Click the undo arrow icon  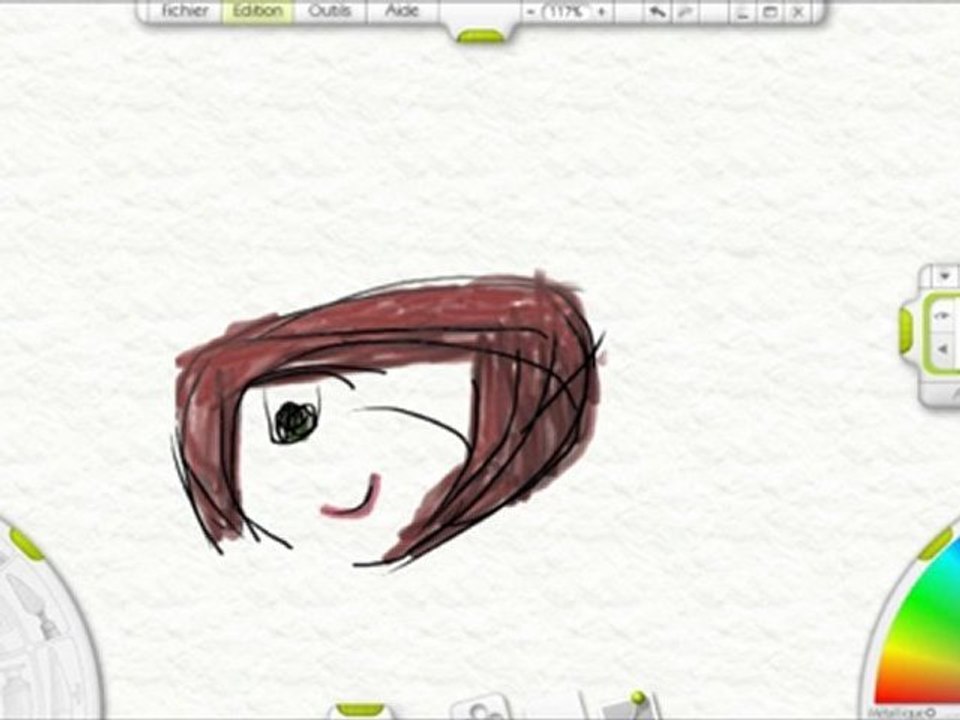click(x=657, y=12)
